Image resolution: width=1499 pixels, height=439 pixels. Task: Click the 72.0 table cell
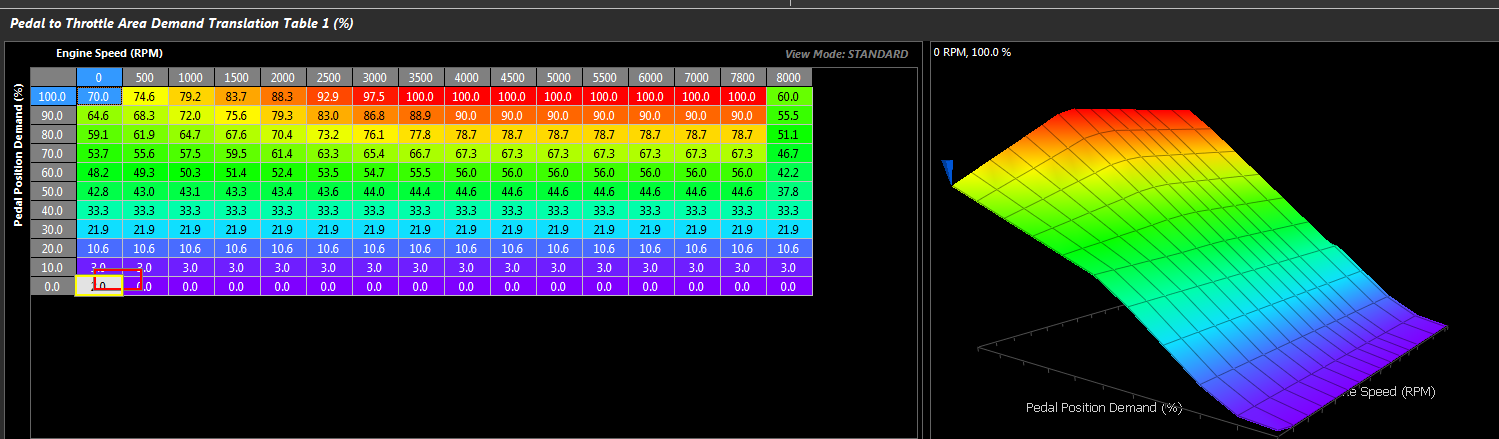coord(191,116)
